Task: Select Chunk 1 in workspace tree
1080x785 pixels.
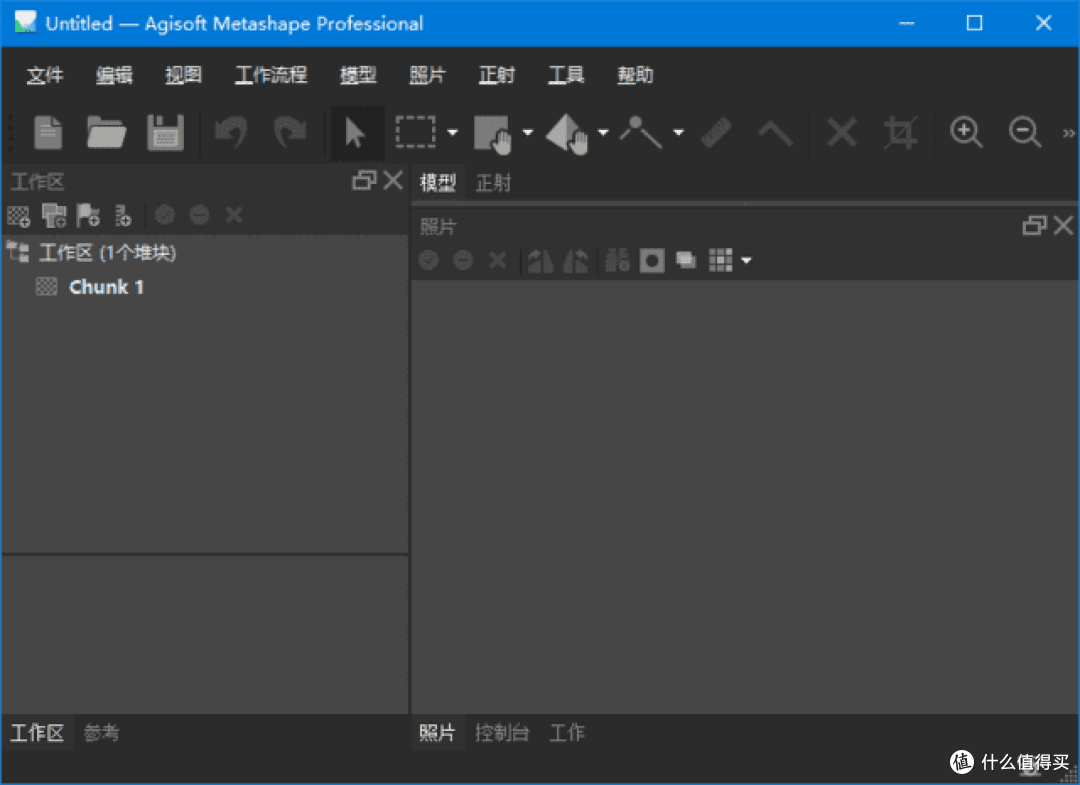Action: [x=107, y=287]
